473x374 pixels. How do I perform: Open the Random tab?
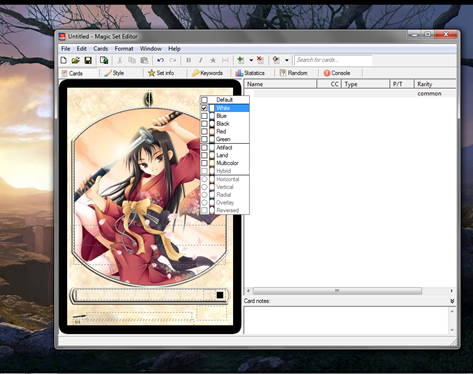(x=293, y=73)
